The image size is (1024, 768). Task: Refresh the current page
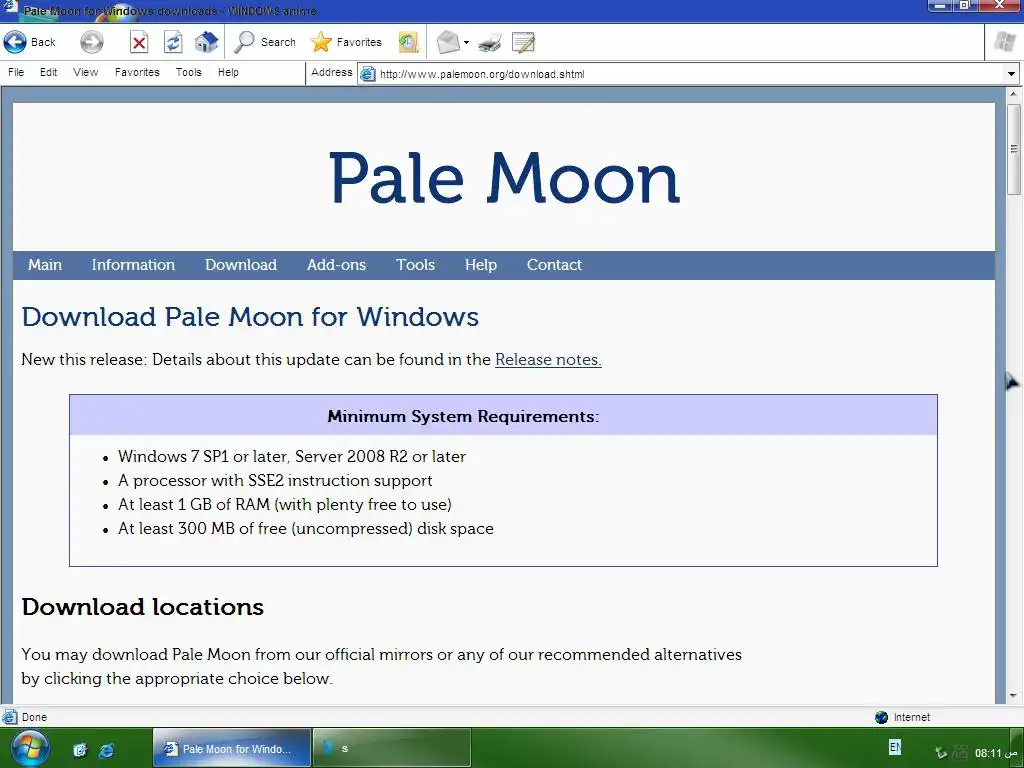173,42
